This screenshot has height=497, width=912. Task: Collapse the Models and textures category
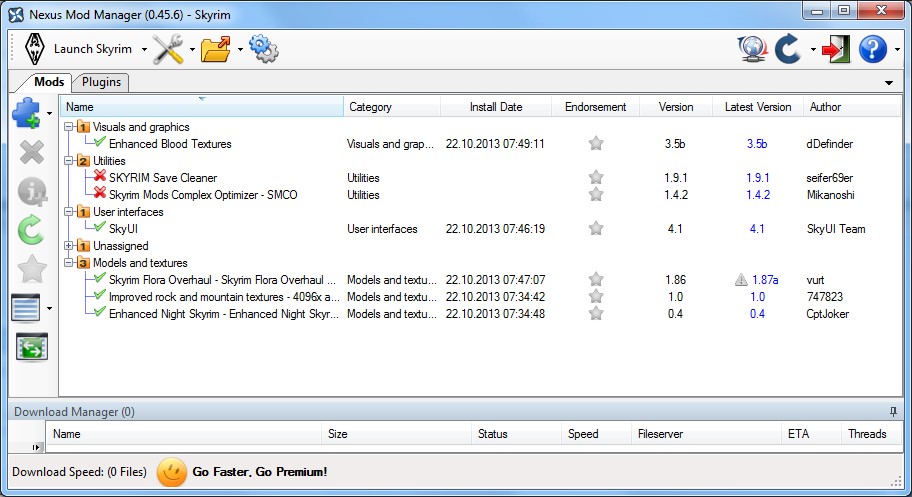pyautogui.click(x=69, y=262)
